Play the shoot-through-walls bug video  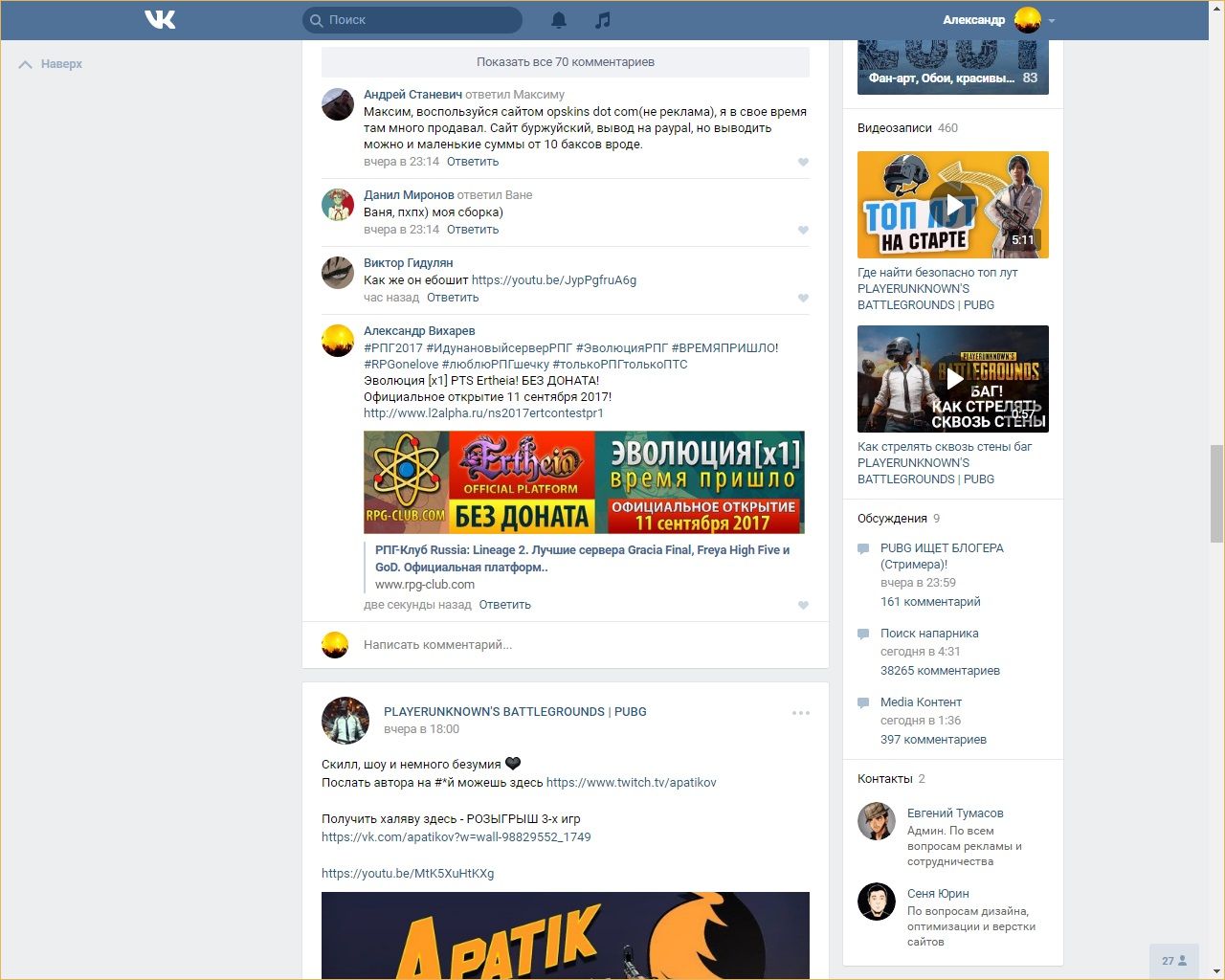(953, 379)
